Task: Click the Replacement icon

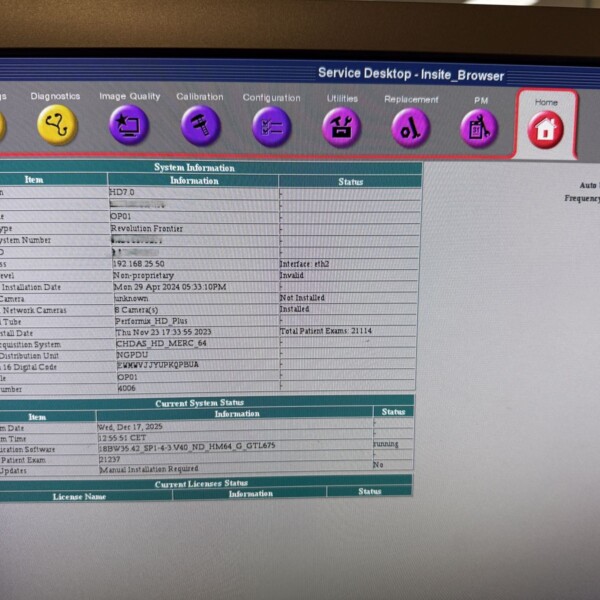Action: tap(411, 128)
